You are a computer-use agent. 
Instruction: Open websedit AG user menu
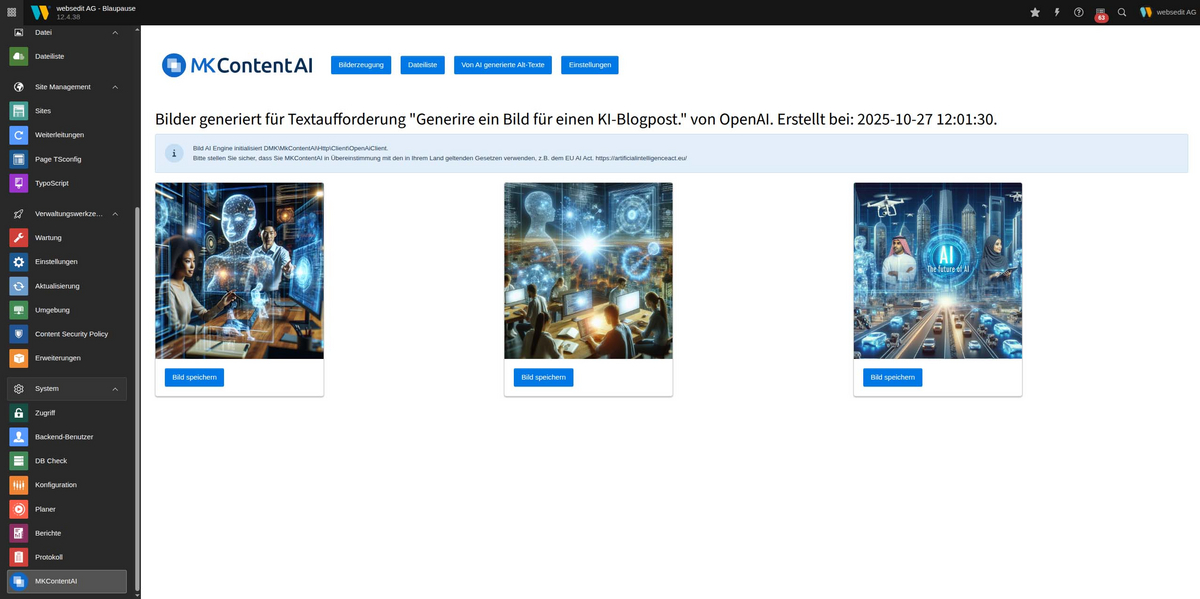click(1164, 12)
